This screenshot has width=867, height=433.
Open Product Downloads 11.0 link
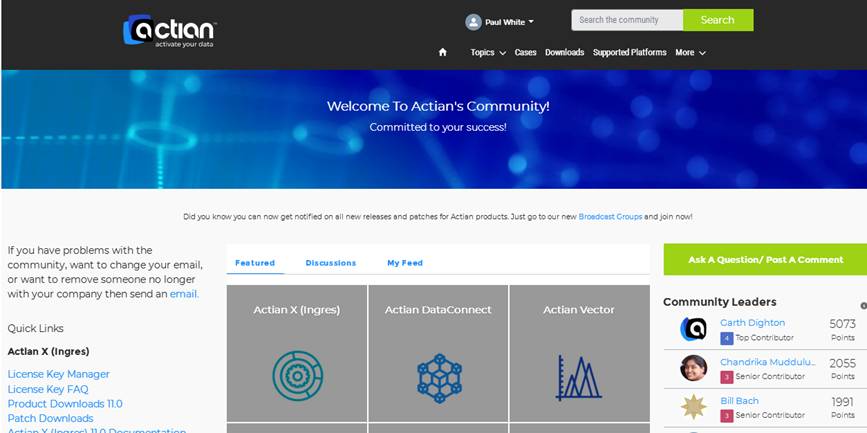[65, 404]
